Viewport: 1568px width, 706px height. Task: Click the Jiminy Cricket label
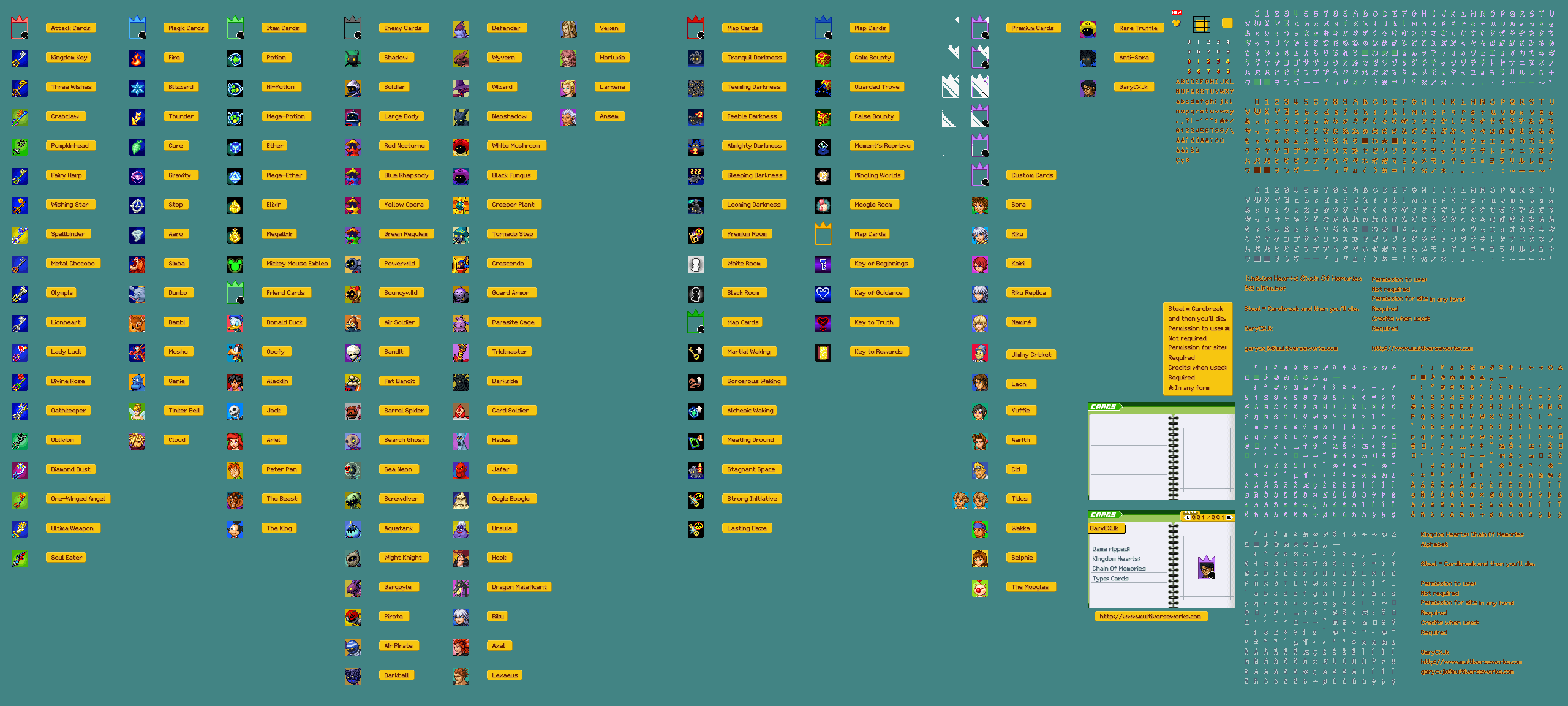[1031, 355]
